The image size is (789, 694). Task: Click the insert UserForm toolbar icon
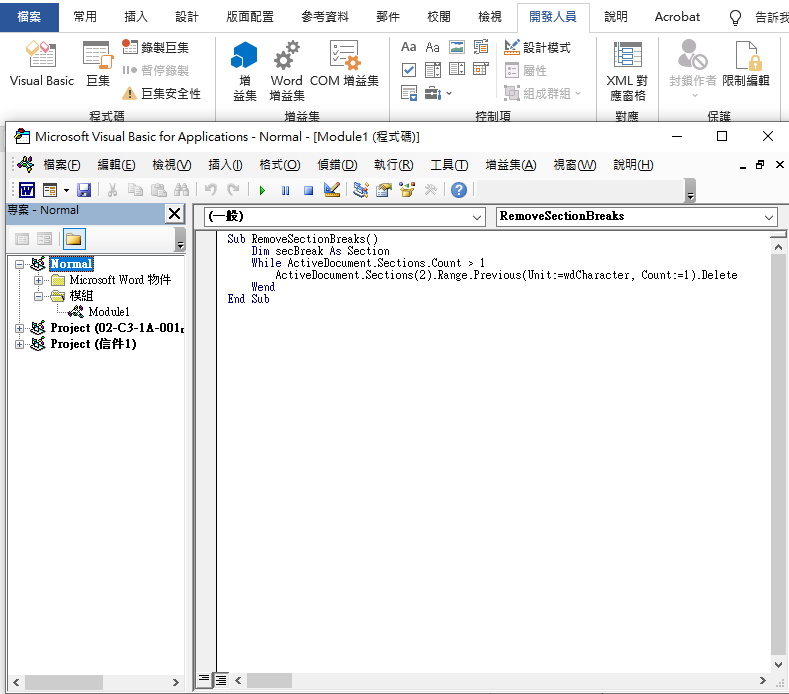click(50, 190)
